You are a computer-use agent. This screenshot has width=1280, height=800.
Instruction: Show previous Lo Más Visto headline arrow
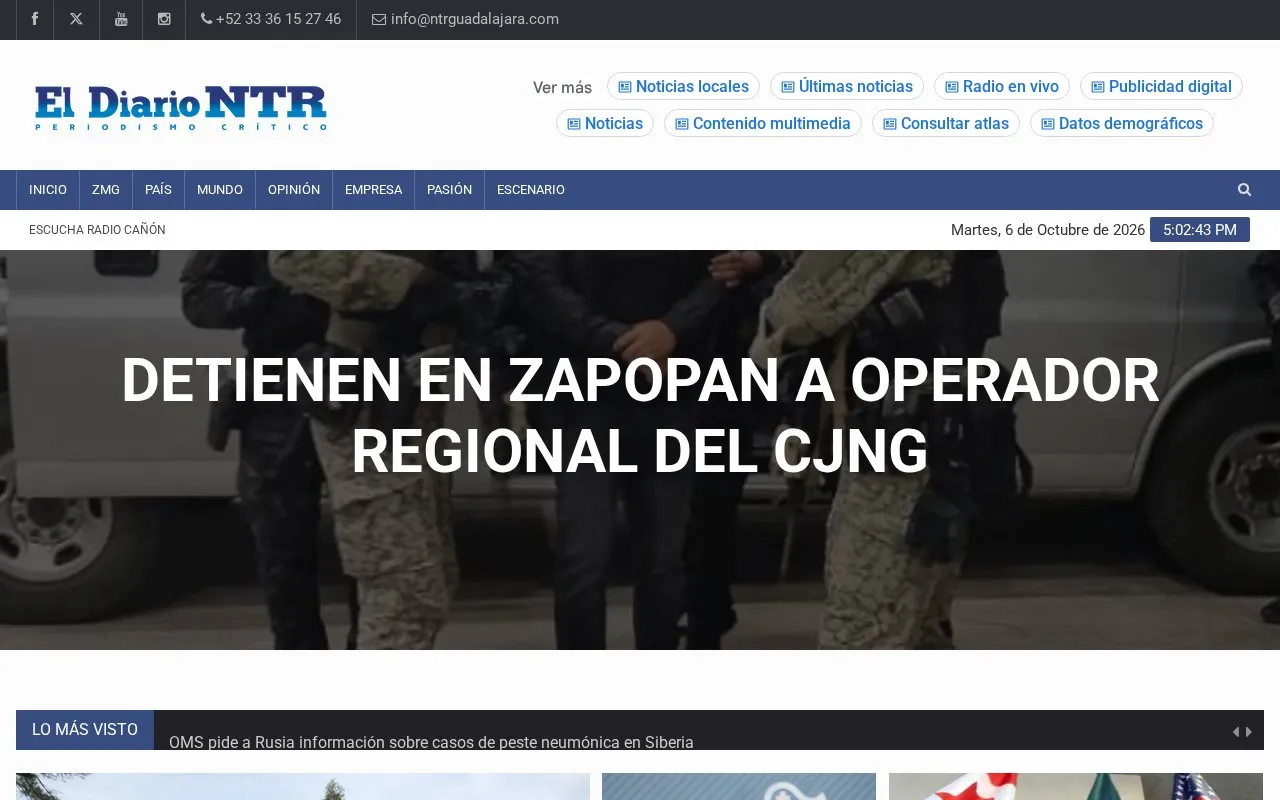1236,732
